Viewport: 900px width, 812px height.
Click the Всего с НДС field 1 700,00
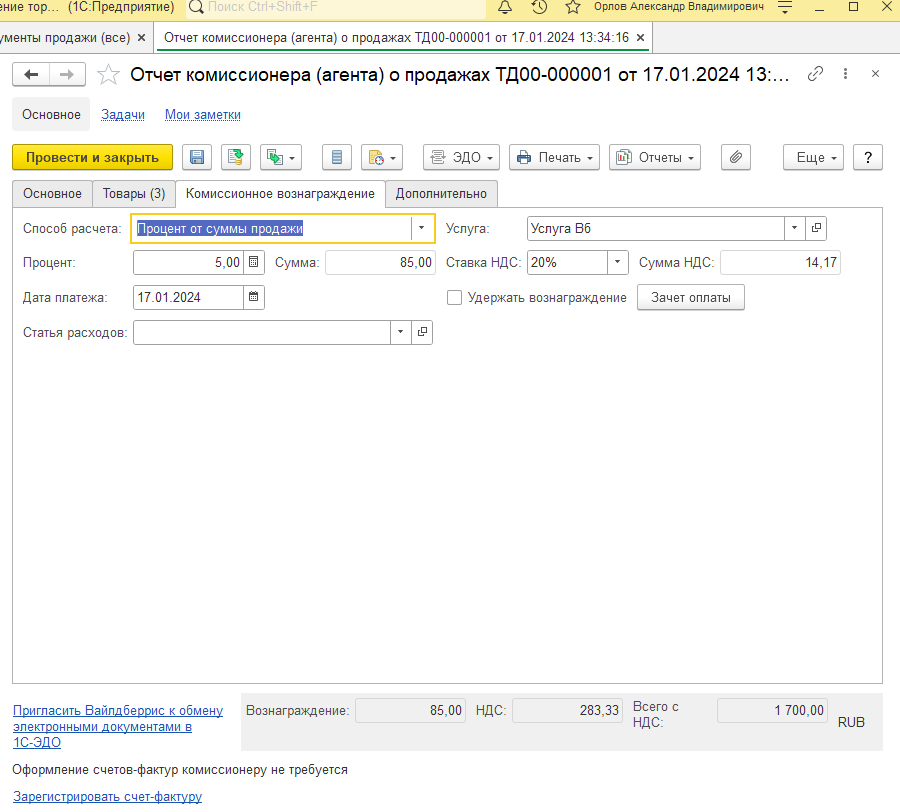tap(773, 710)
